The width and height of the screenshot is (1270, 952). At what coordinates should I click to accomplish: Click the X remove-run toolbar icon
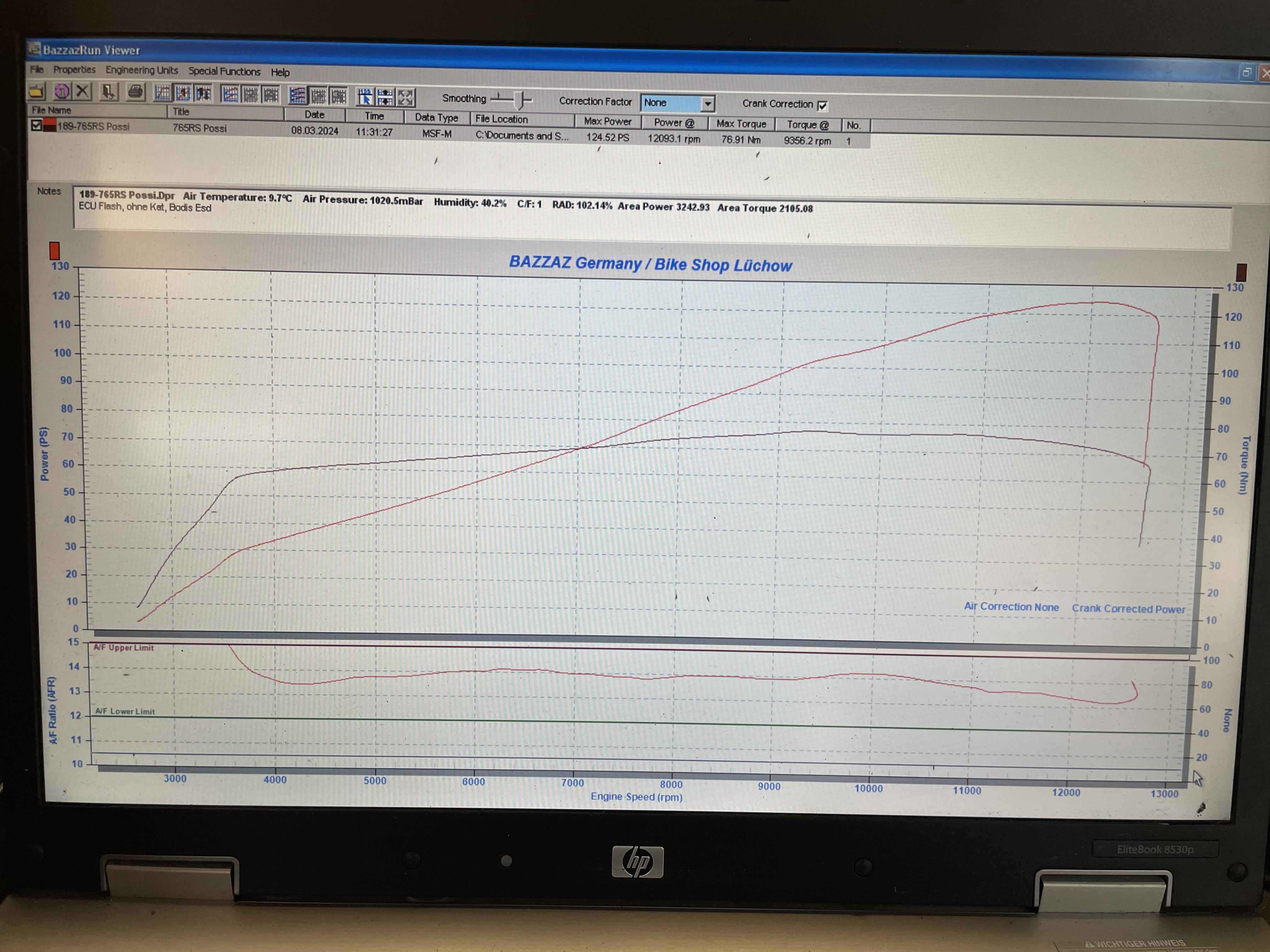83,91
